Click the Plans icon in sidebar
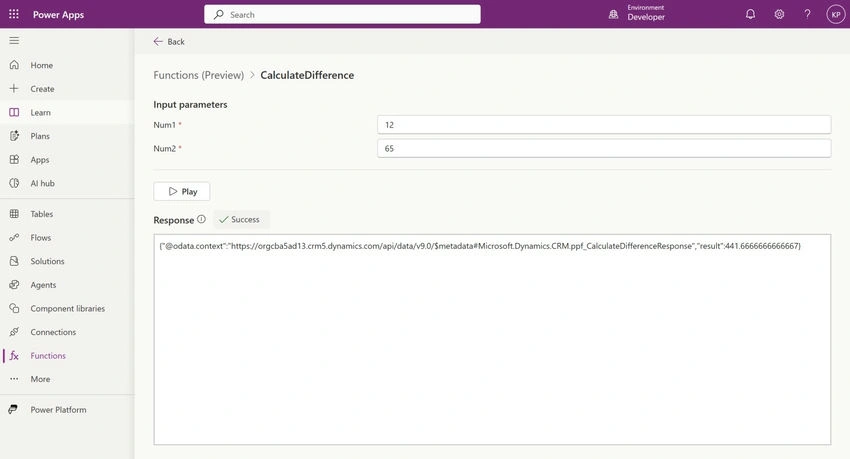This screenshot has height=459, width=850. click(14, 135)
